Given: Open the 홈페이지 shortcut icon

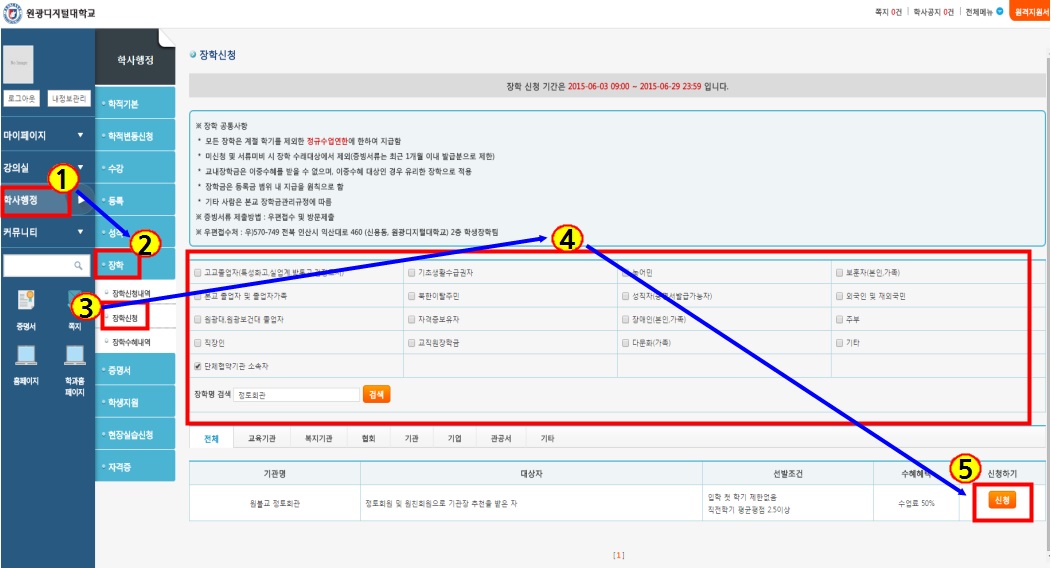Looking at the screenshot, I should [26, 355].
